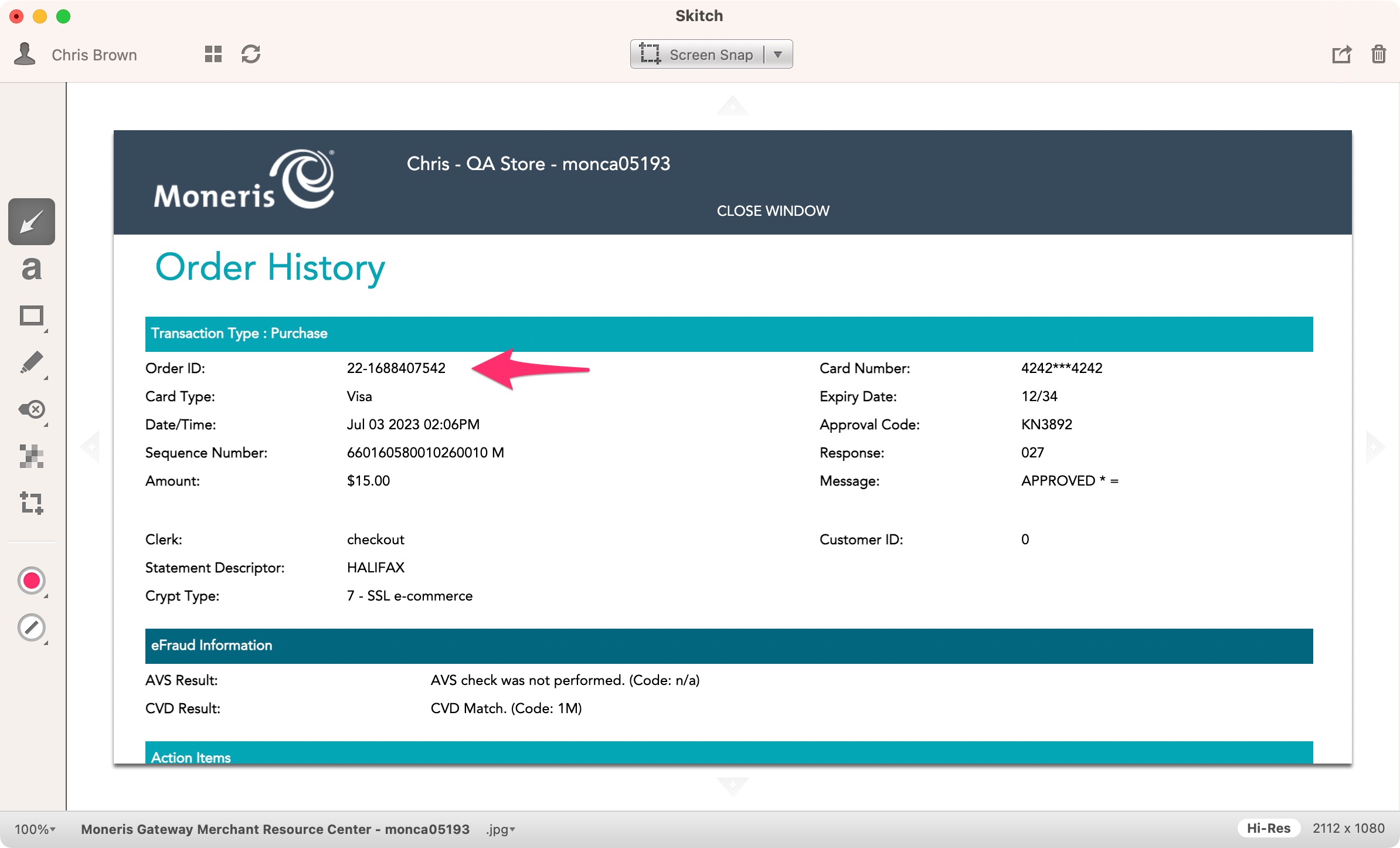Open the grid view of snaps
Viewport: 1400px width, 848px height.
[x=213, y=55]
